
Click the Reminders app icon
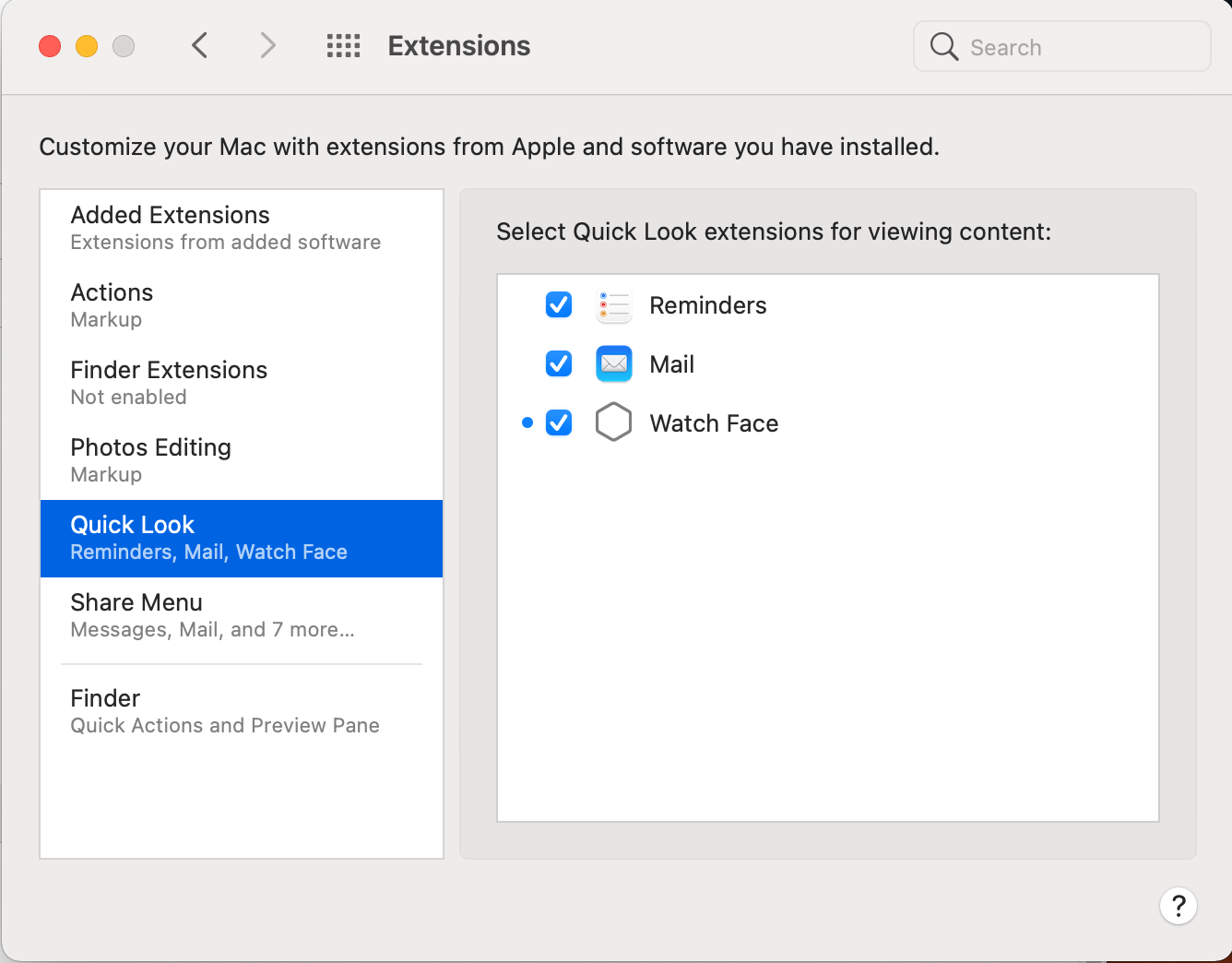tap(613, 305)
